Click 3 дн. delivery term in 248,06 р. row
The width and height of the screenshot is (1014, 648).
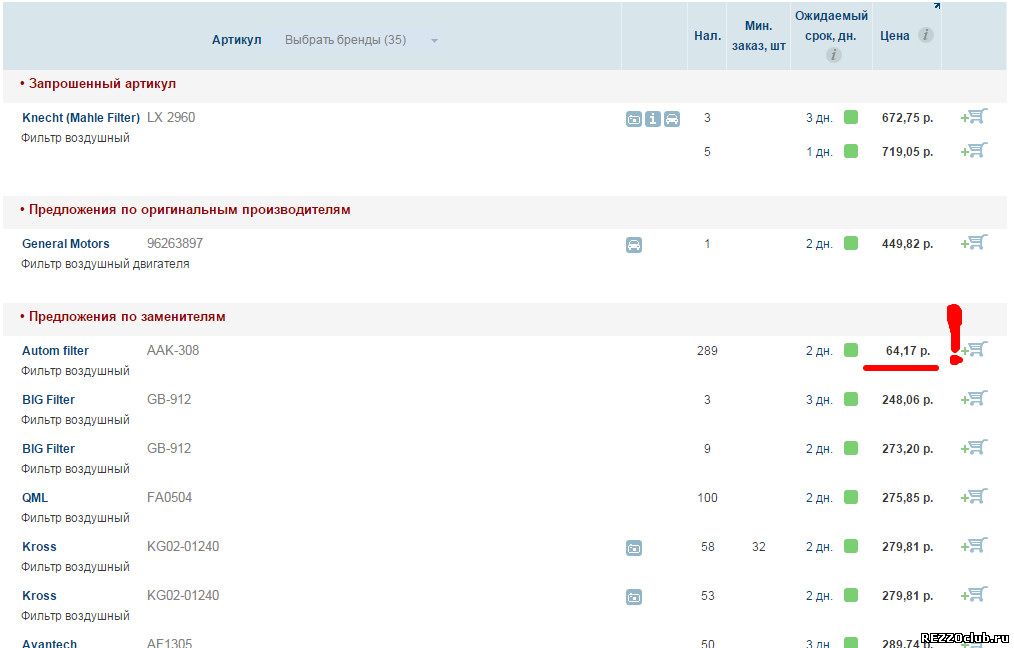[x=819, y=400]
